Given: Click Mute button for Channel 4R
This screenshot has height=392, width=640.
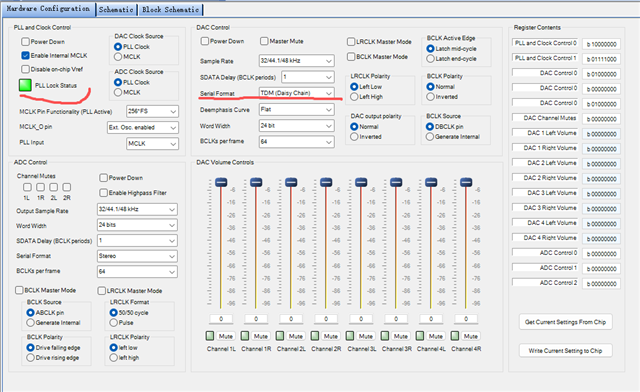Looking at the screenshot, I should [471, 336].
